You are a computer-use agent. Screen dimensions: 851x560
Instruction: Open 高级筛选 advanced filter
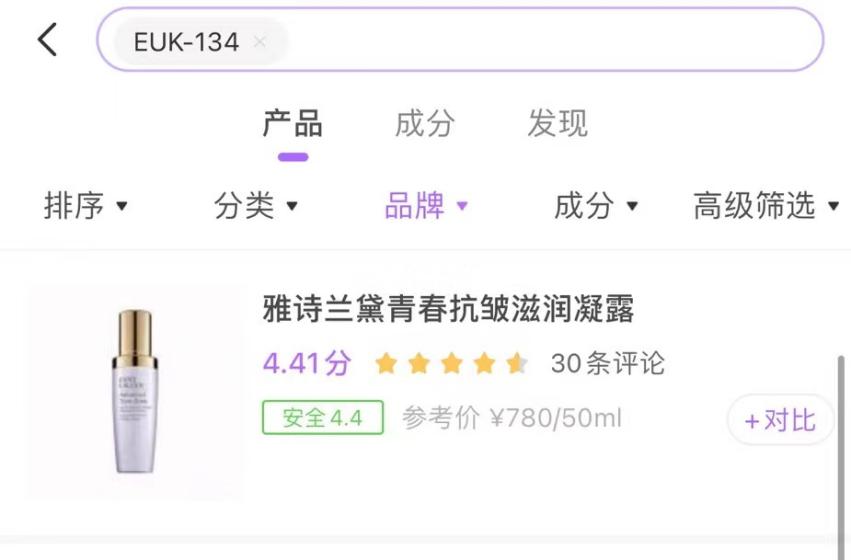click(766, 206)
